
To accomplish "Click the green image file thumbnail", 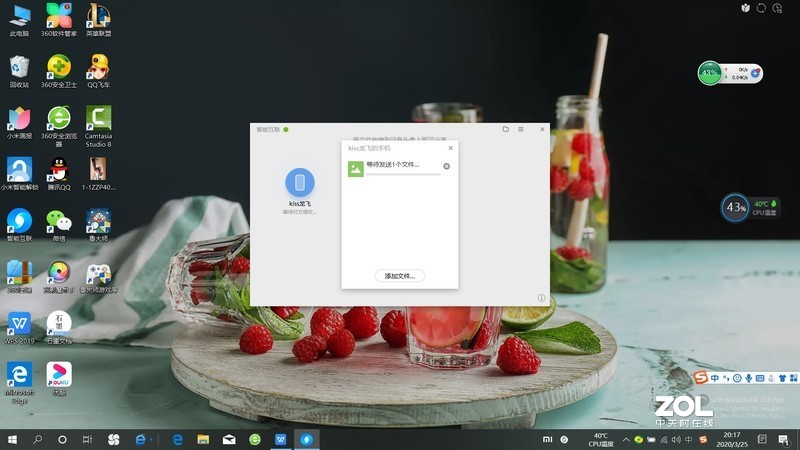I will click(356, 168).
